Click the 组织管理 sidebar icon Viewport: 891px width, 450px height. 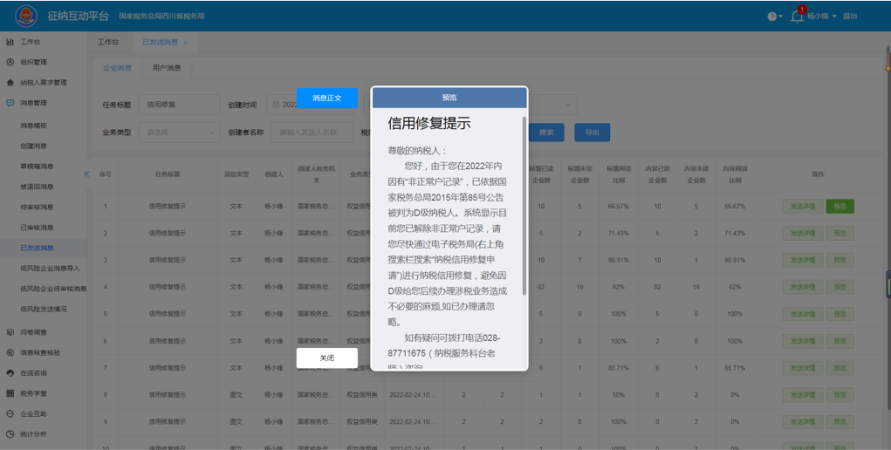coord(10,62)
